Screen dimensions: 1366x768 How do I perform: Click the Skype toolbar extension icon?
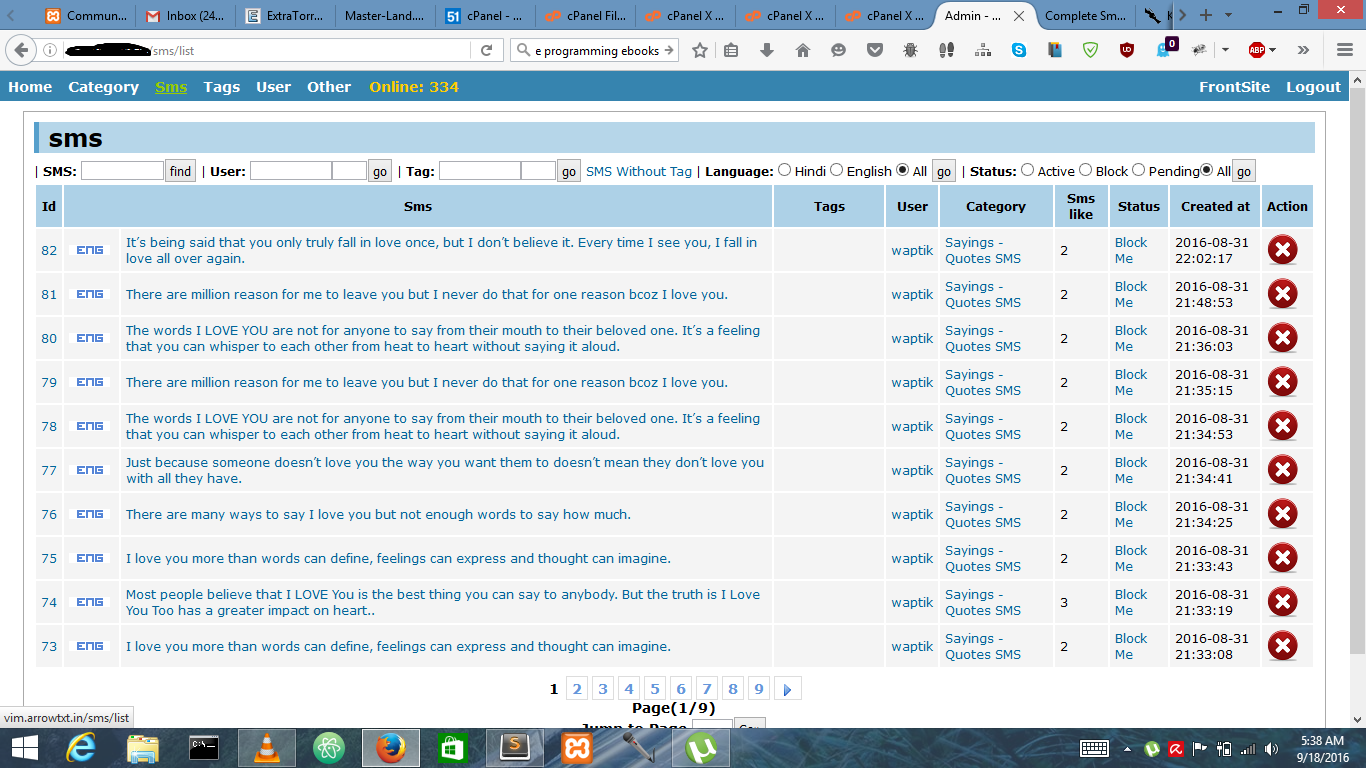[x=1018, y=50]
